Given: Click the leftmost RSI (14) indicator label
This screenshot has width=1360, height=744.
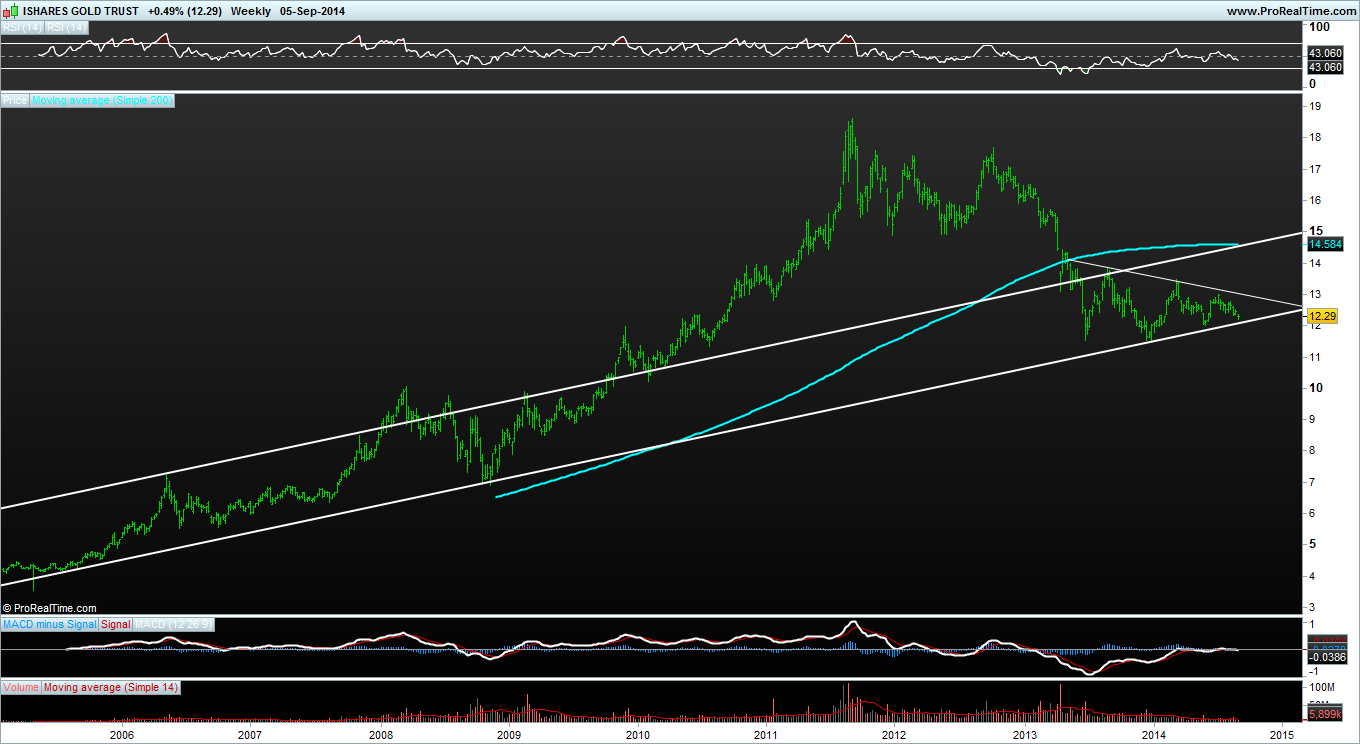Looking at the screenshot, I should coord(20,28).
